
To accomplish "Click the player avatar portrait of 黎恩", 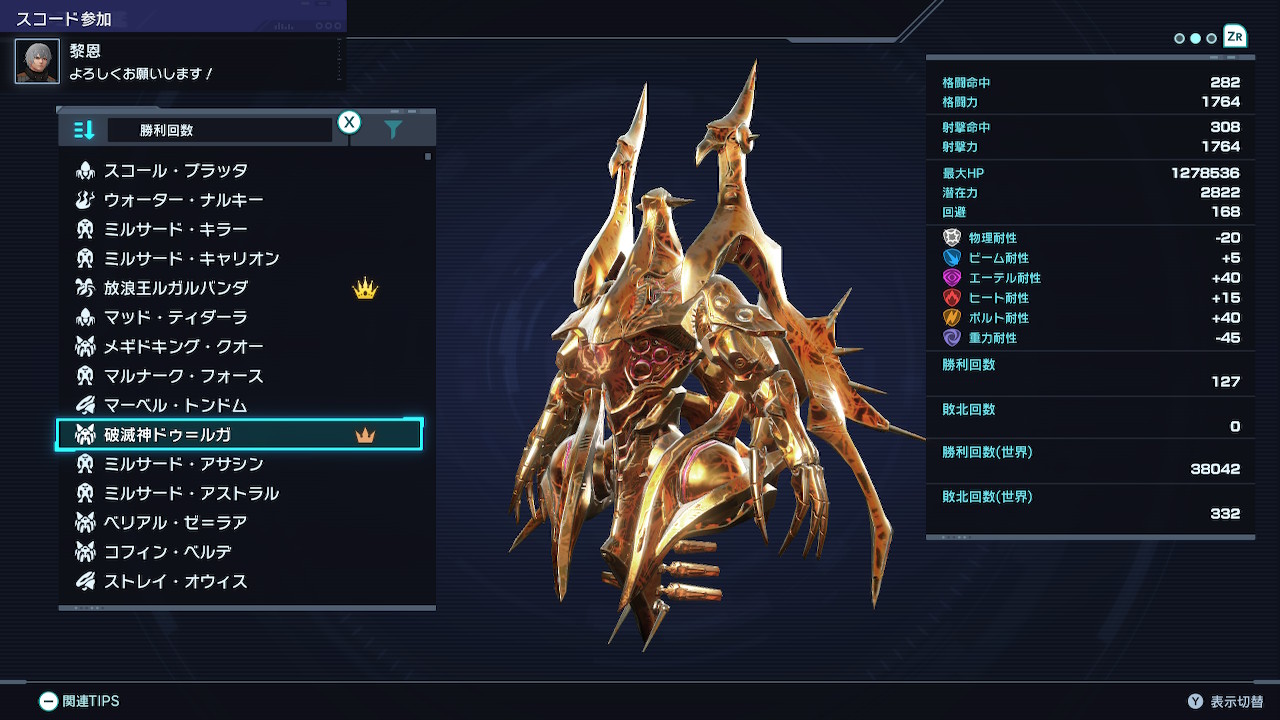I will click(x=37, y=61).
